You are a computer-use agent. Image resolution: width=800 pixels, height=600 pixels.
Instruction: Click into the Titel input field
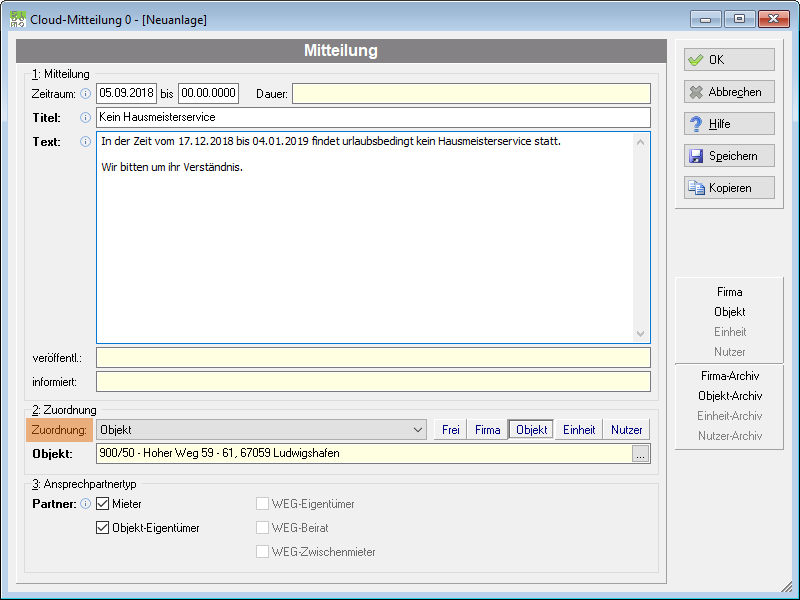pyautogui.click(x=373, y=117)
